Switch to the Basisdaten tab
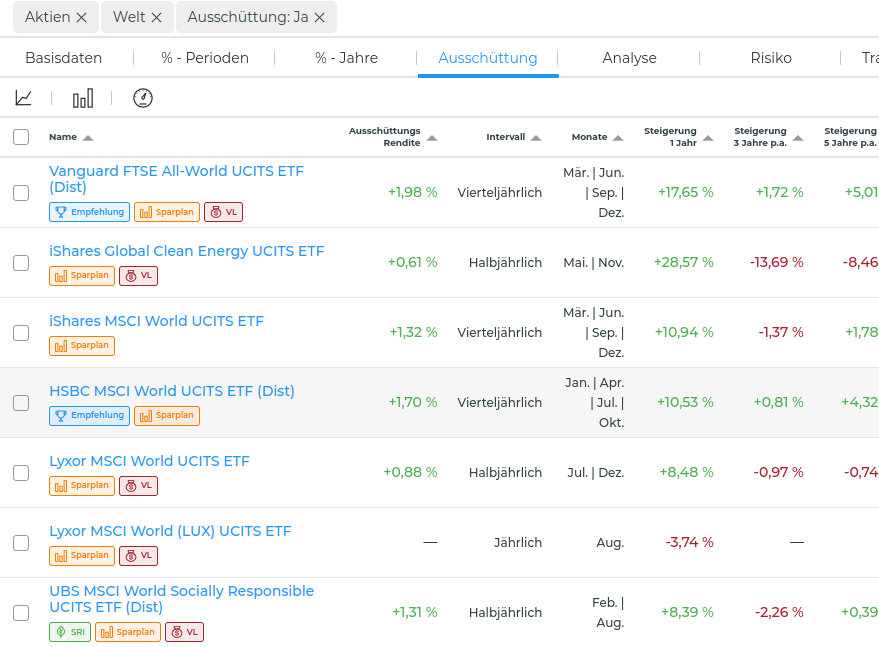 pos(64,58)
